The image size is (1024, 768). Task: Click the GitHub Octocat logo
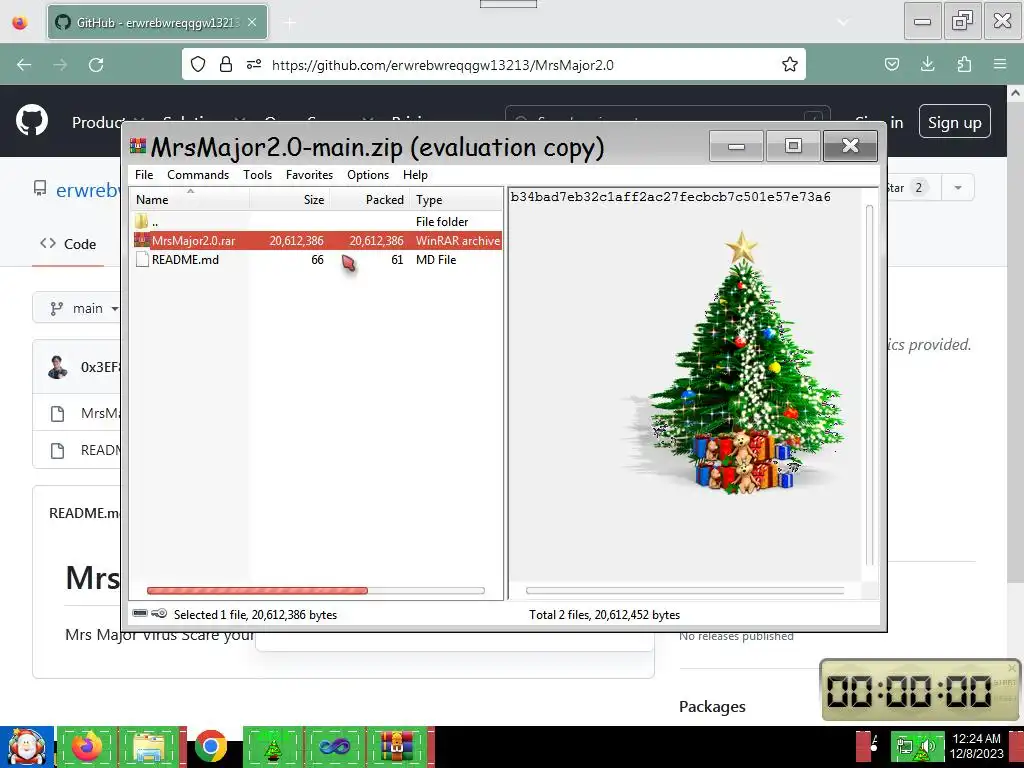(x=32, y=121)
